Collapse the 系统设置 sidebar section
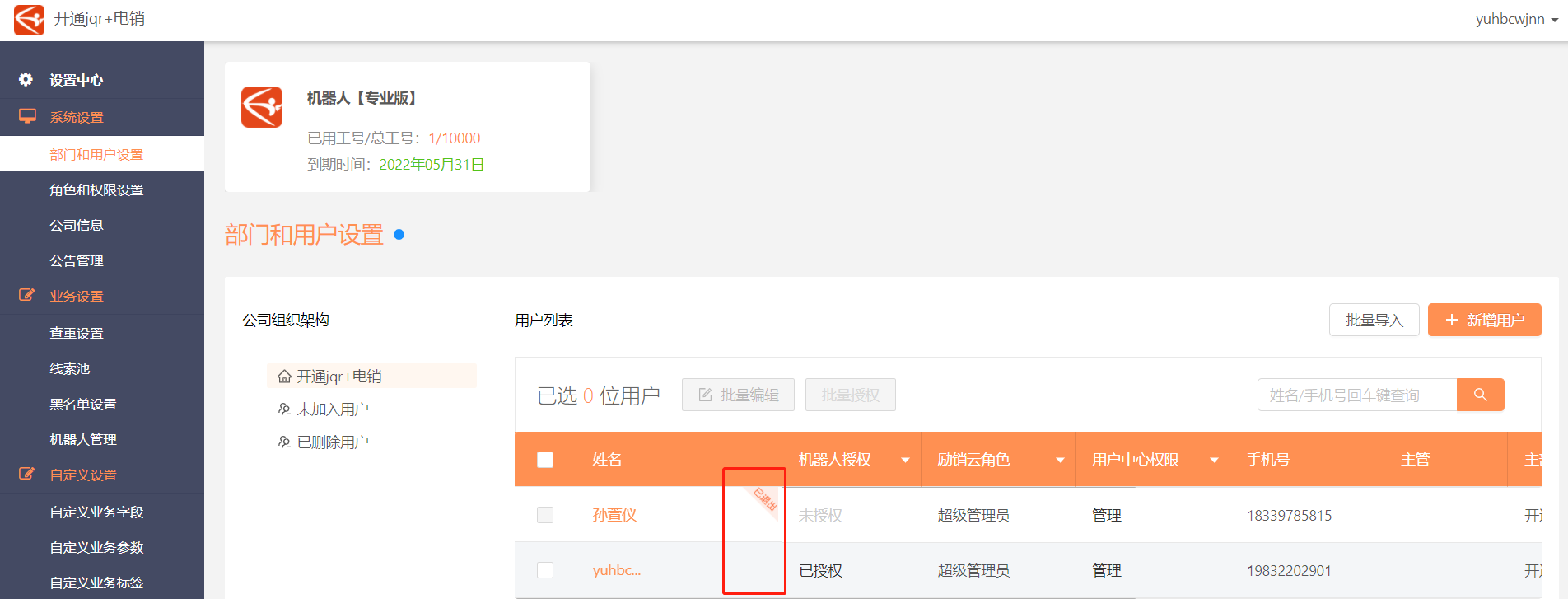The width and height of the screenshot is (1568, 599). (102, 117)
